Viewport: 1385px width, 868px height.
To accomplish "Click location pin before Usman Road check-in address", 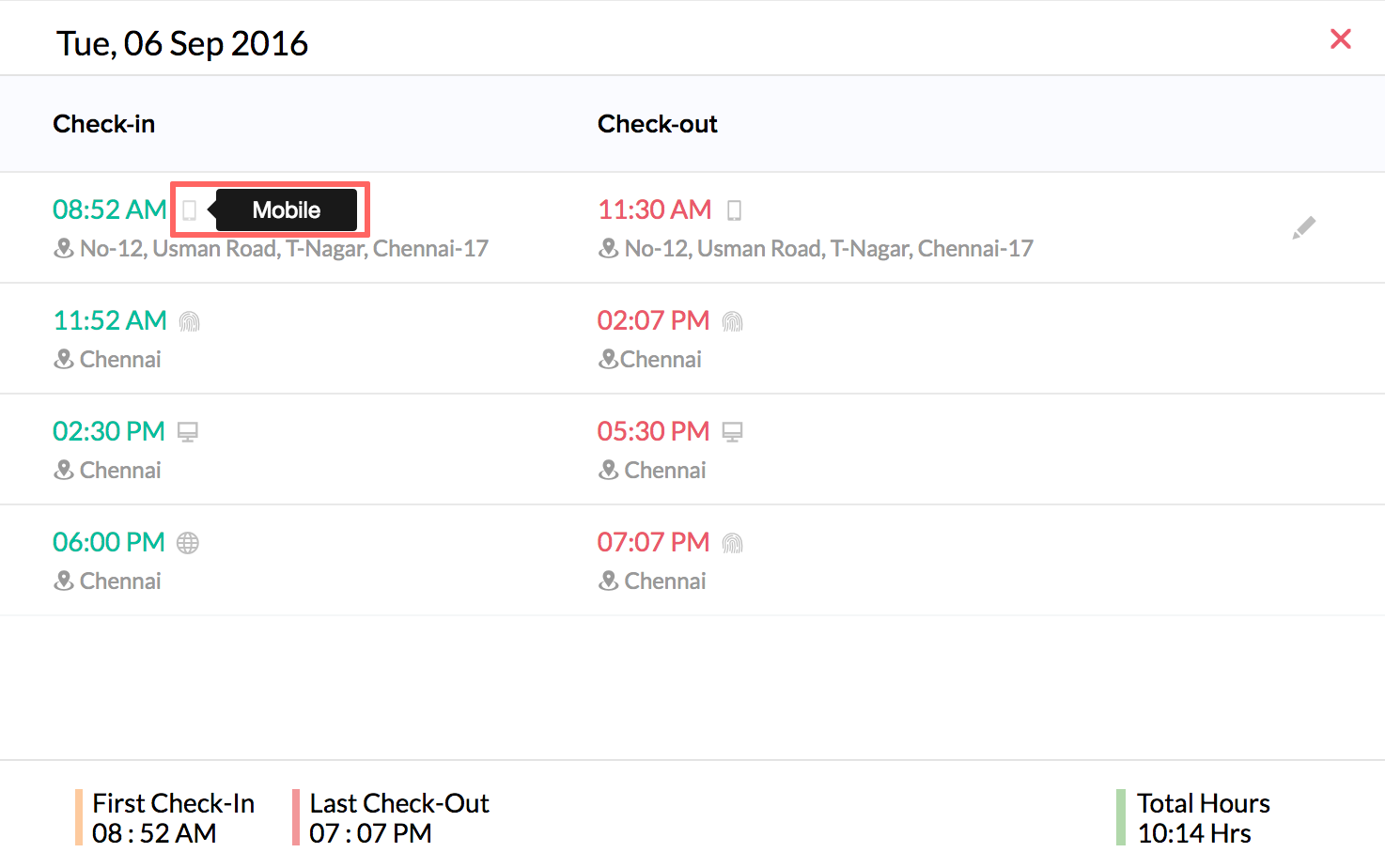I will click(x=64, y=249).
